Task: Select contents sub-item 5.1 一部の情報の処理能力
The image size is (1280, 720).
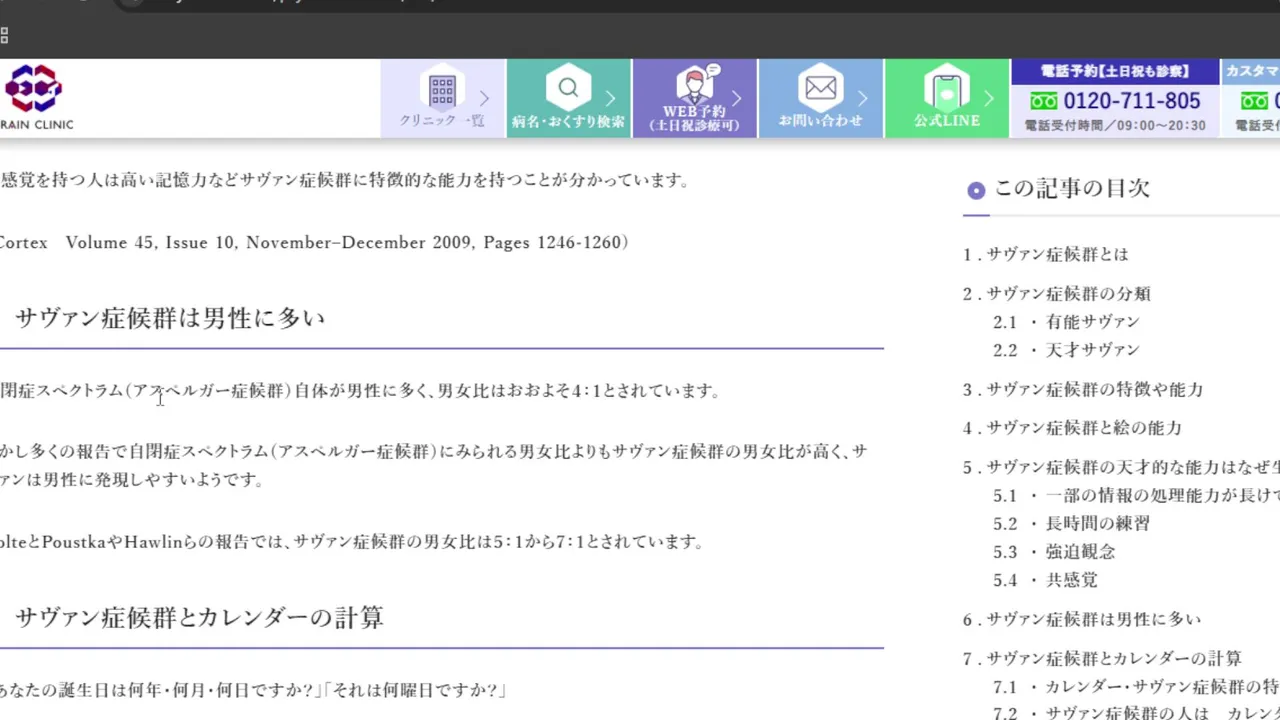Action: pos(1136,495)
